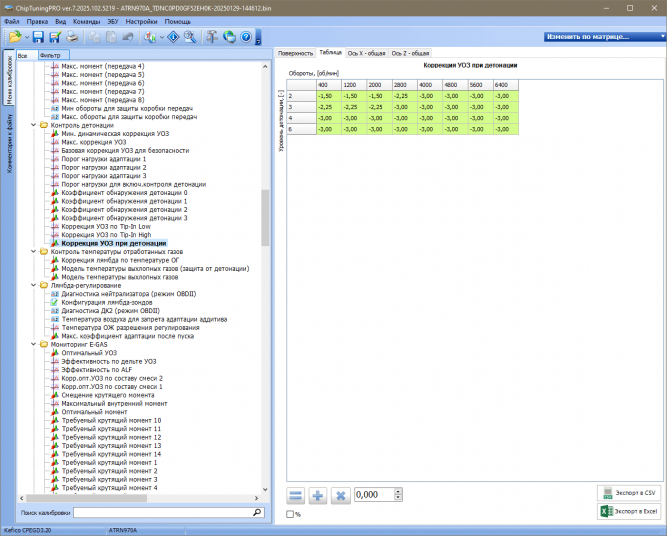Select 'Модель температуры выхлопных газов' last item
The height and width of the screenshot is (536, 667).
pyautogui.click(x=120, y=277)
